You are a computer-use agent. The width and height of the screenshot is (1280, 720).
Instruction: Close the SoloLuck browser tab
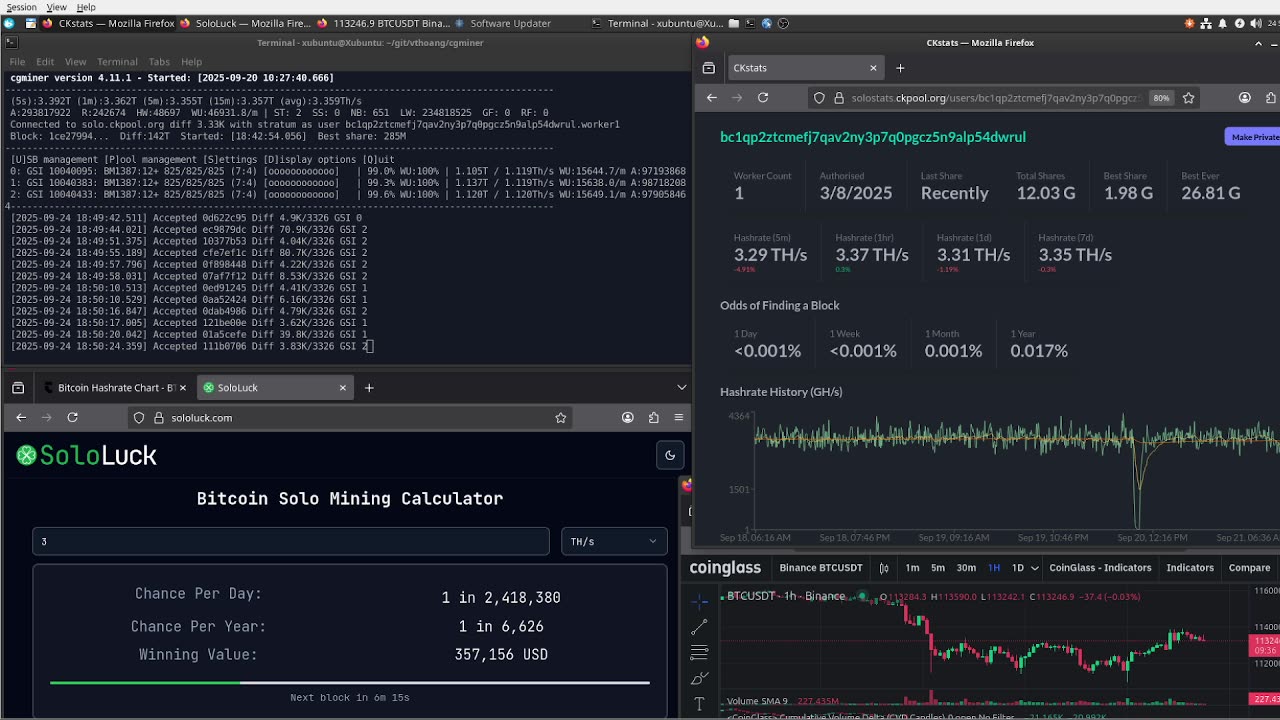342,388
